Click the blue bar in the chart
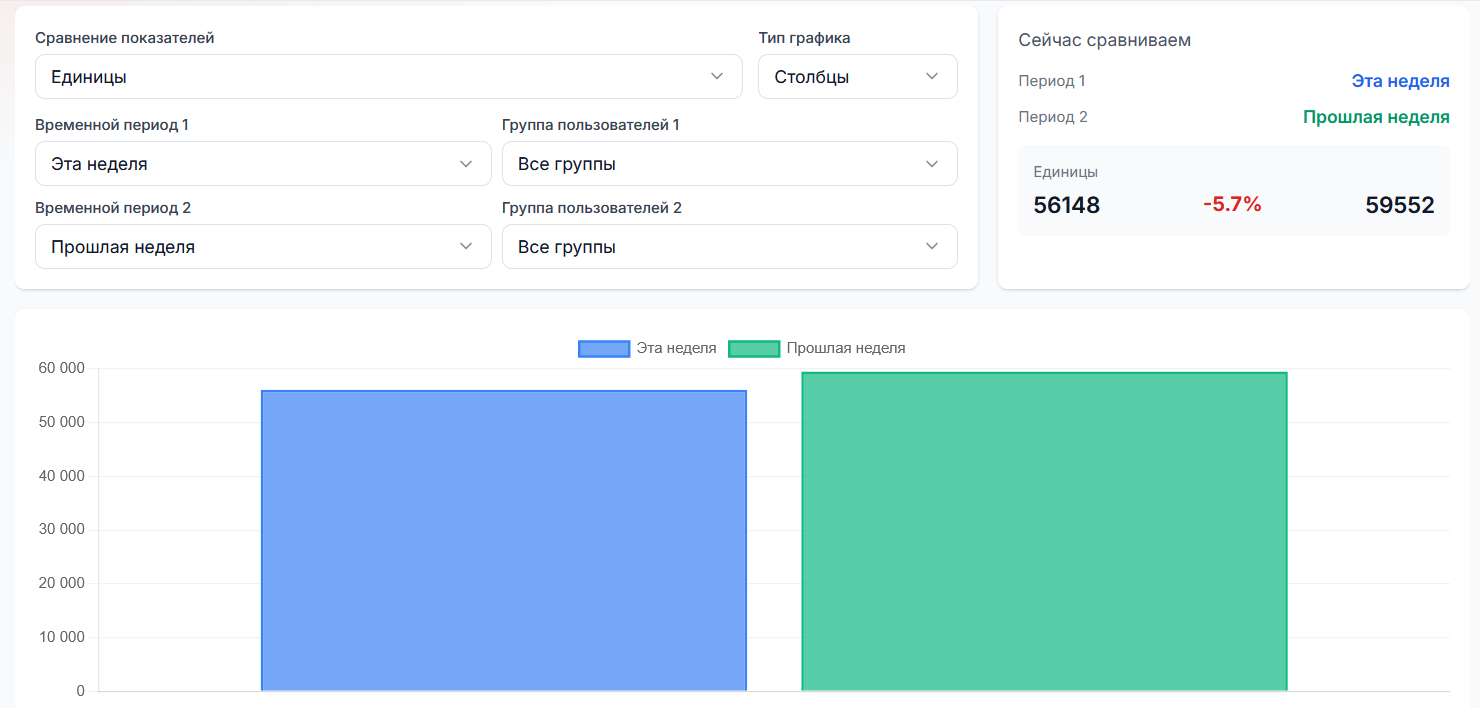Screen dimensions: 1480x708 click(x=504, y=541)
